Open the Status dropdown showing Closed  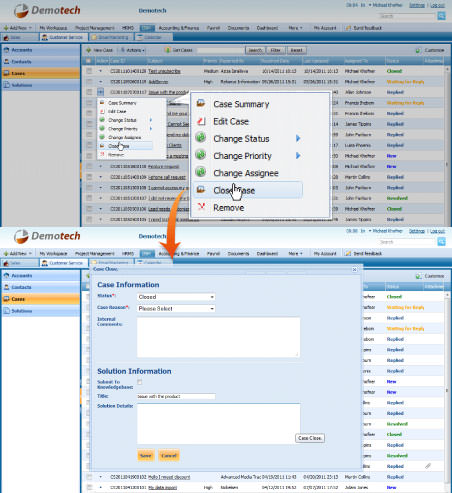pos(176,297)
